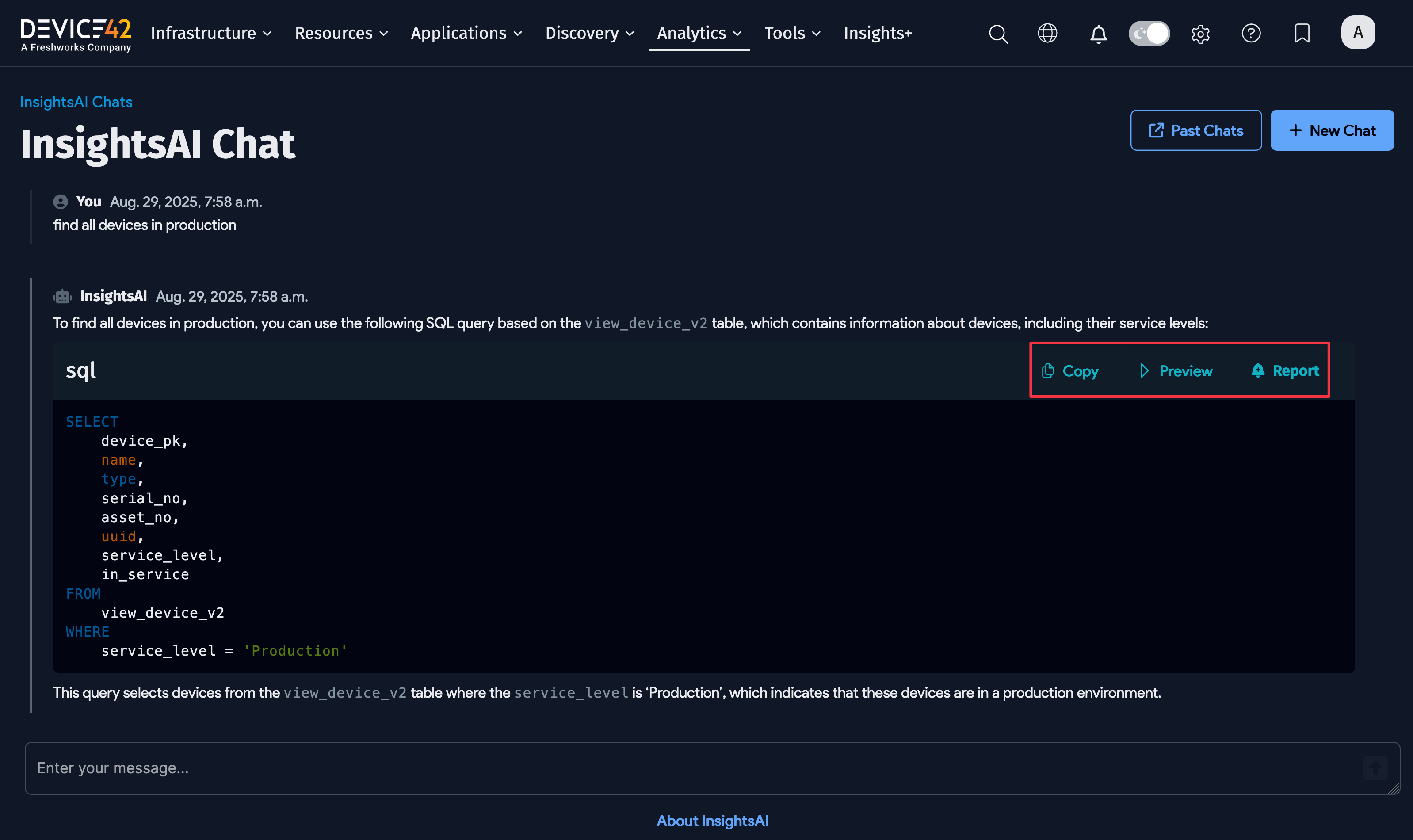The height and width of the screenshot is (840, 1413).
Task: Open the search magnifier icon
Action: click(998, 34)
